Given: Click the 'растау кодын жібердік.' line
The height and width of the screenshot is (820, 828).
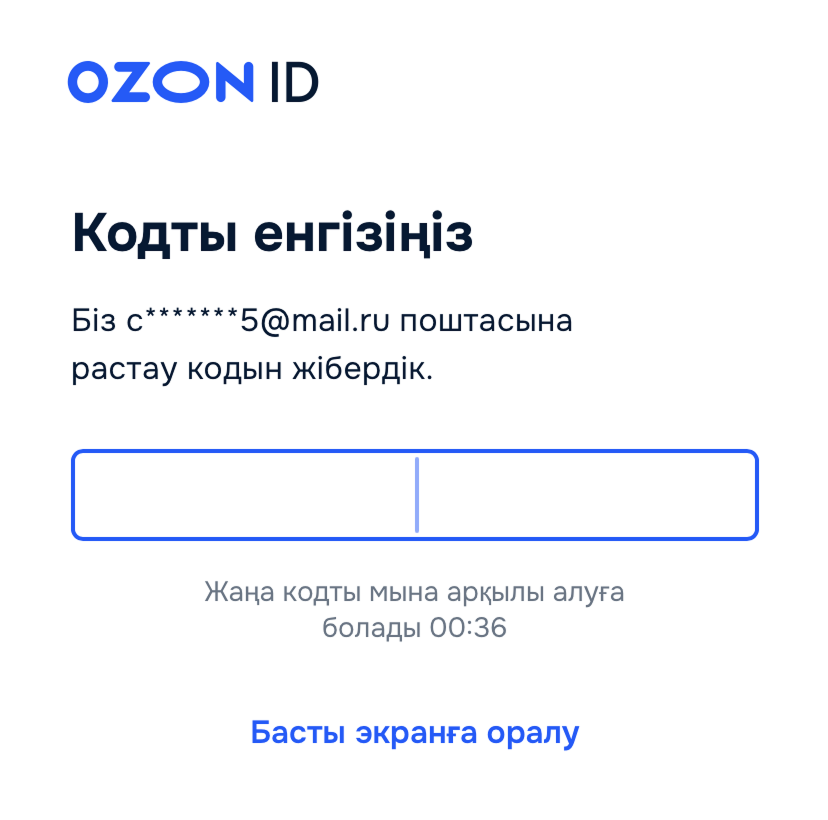Looking at the screenshot, I should 252,369.
